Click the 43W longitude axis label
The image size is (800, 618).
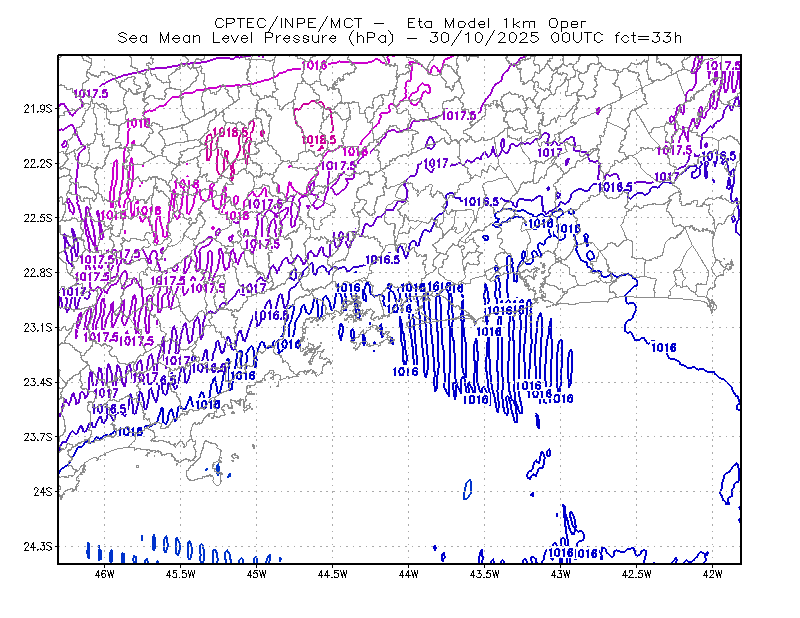(x=561, y=574)
